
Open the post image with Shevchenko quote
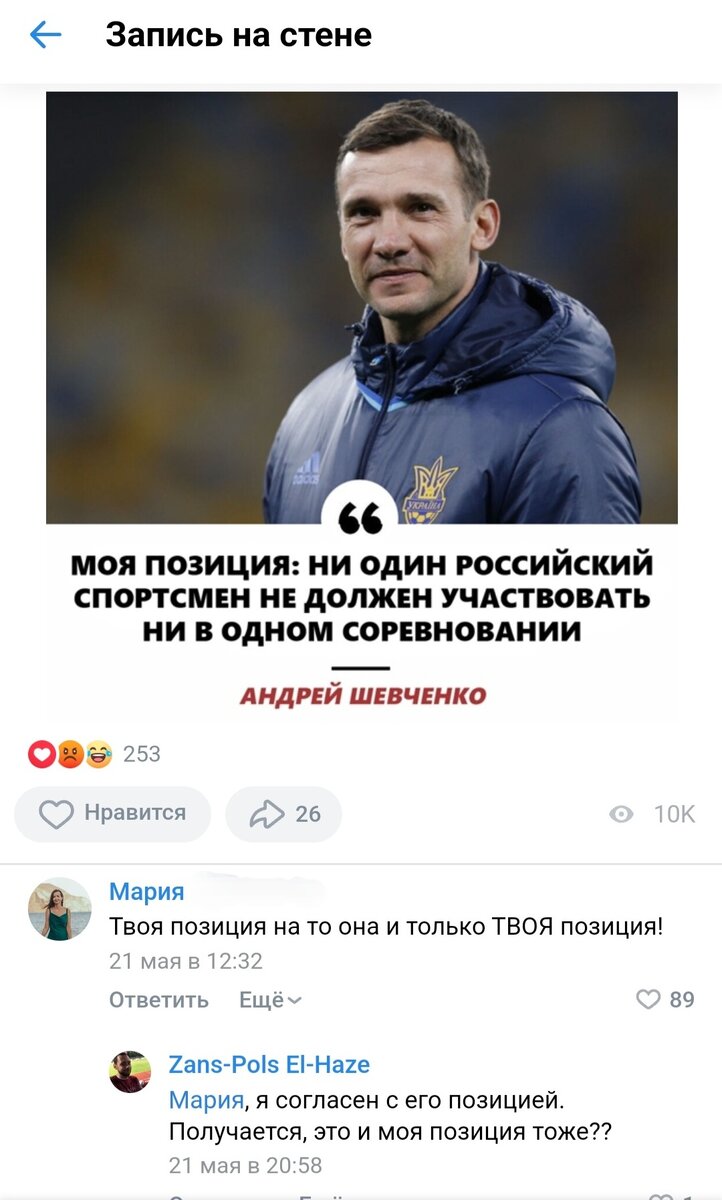tap(362, 406)
